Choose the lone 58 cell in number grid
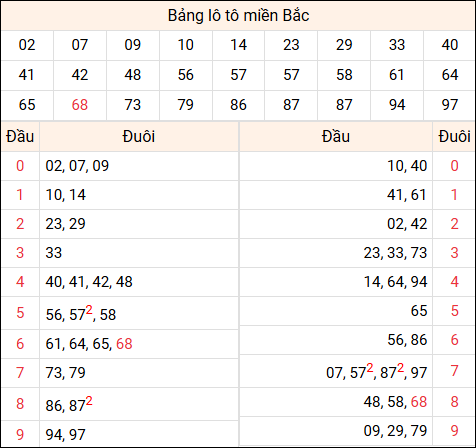 [x=344, y=75]
